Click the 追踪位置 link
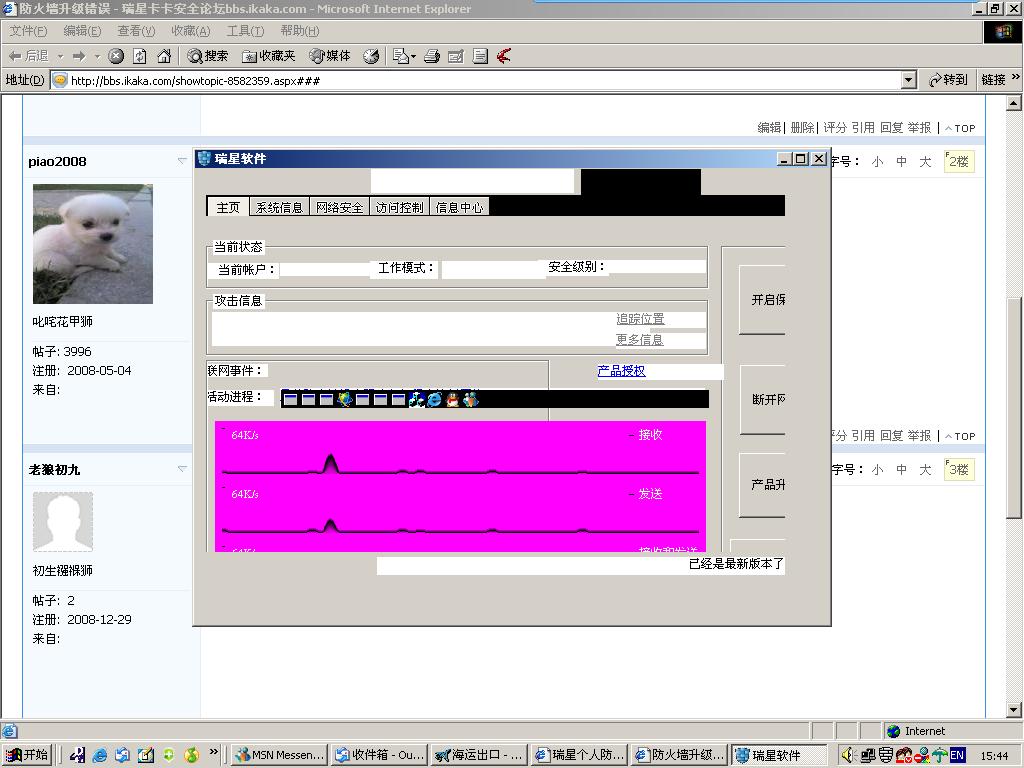This screenshot has height=768, width=1024. click(640, 319)
